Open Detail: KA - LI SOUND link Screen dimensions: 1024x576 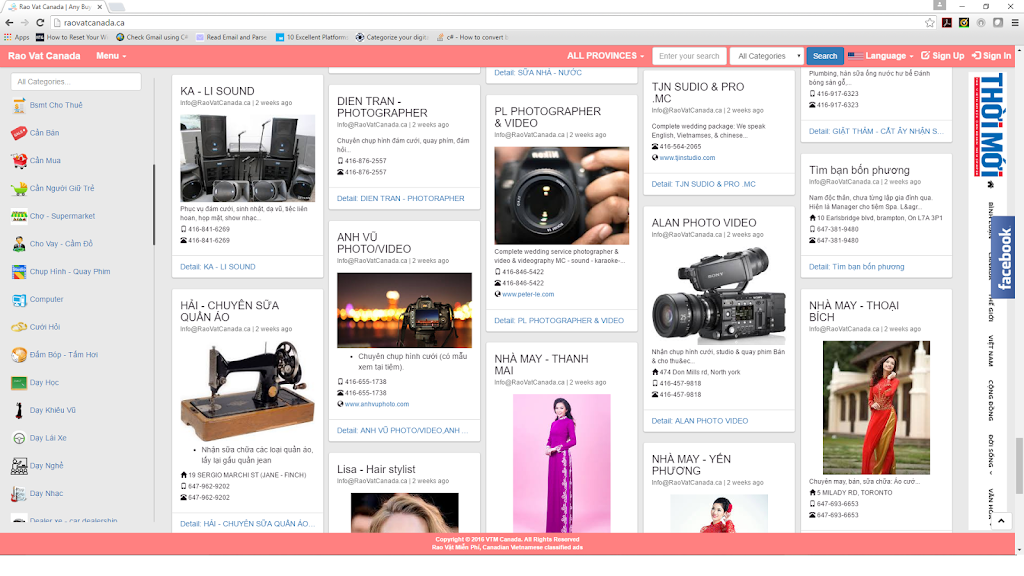pos(217,266)
